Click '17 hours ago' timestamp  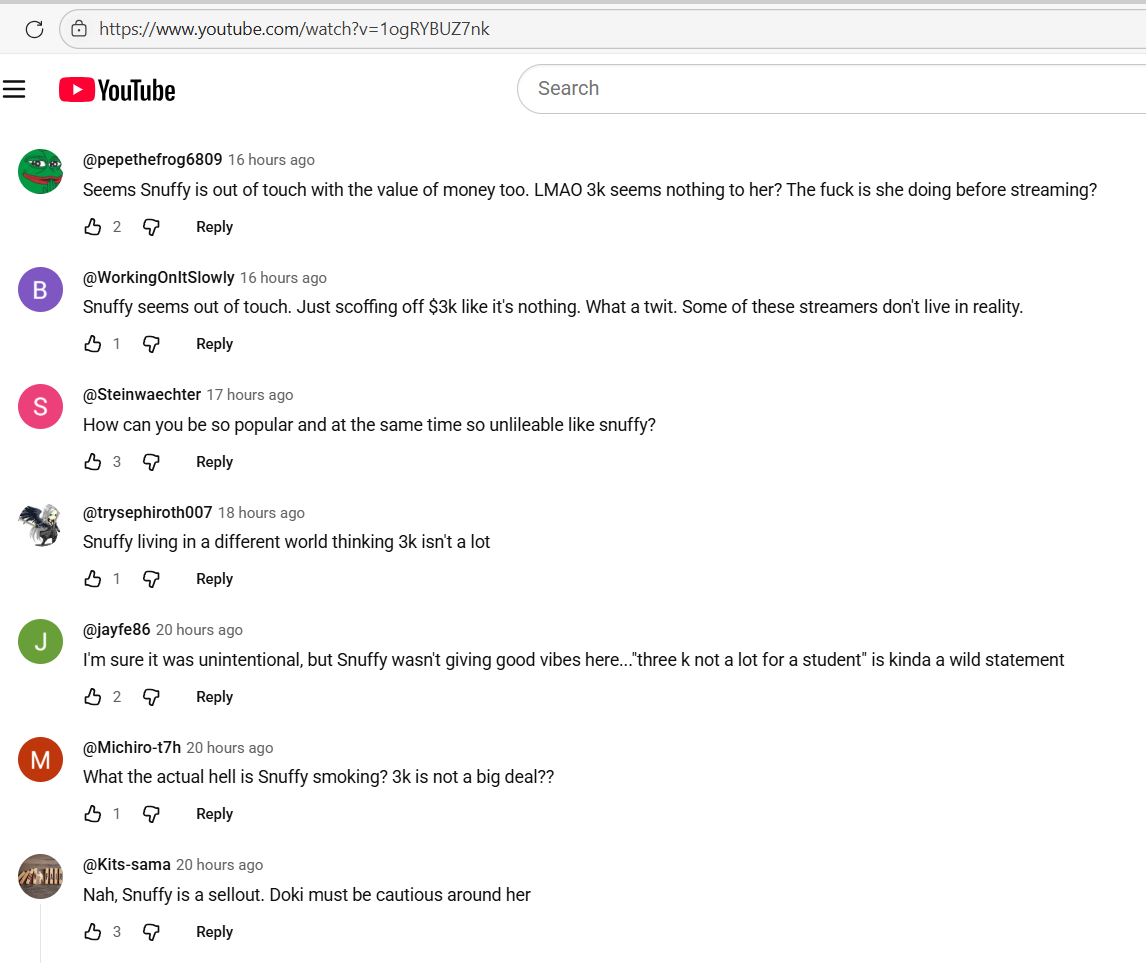pyautogui.click(x=250, y=395)
